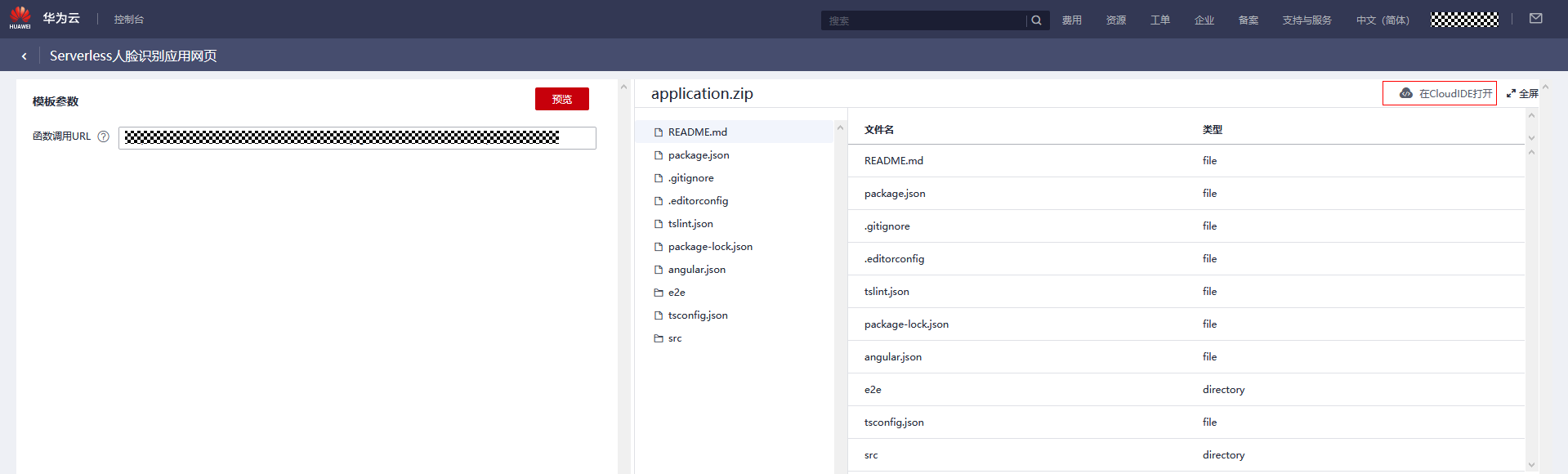Expand the e2e folder in the file tree

(676, 293)
